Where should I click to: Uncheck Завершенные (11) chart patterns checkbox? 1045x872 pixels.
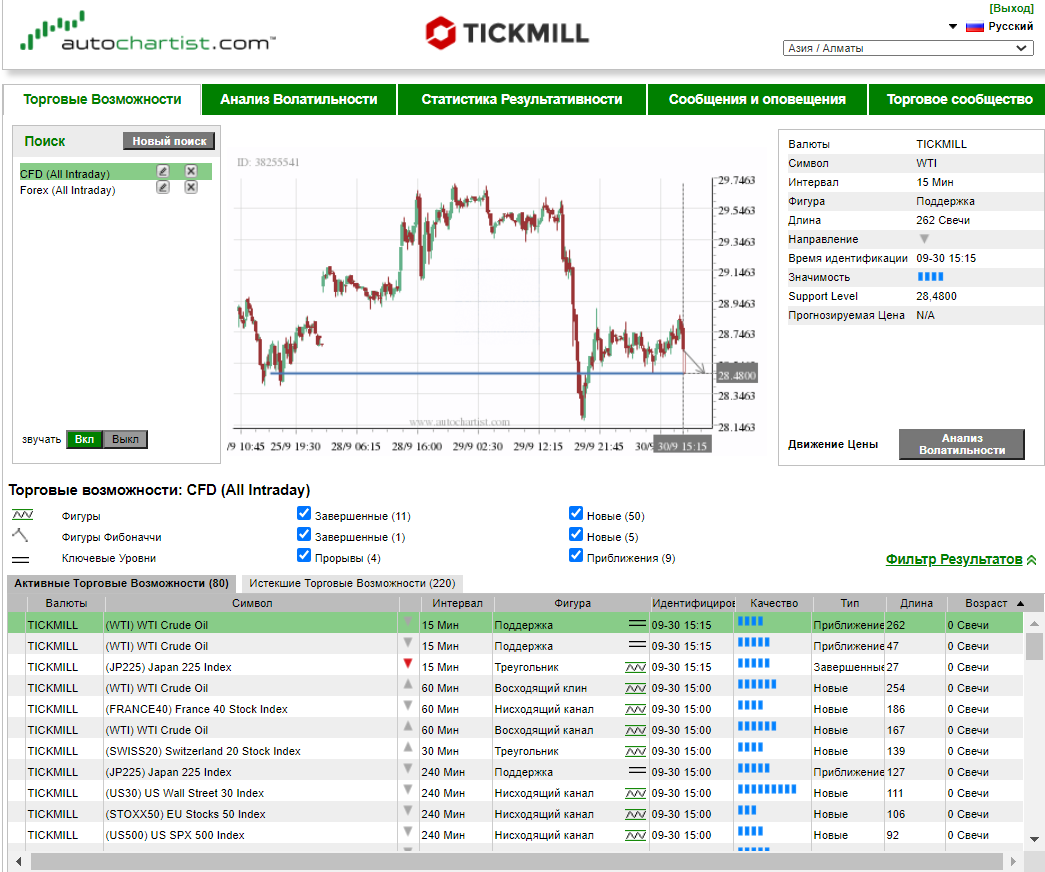tap(304, 513)
